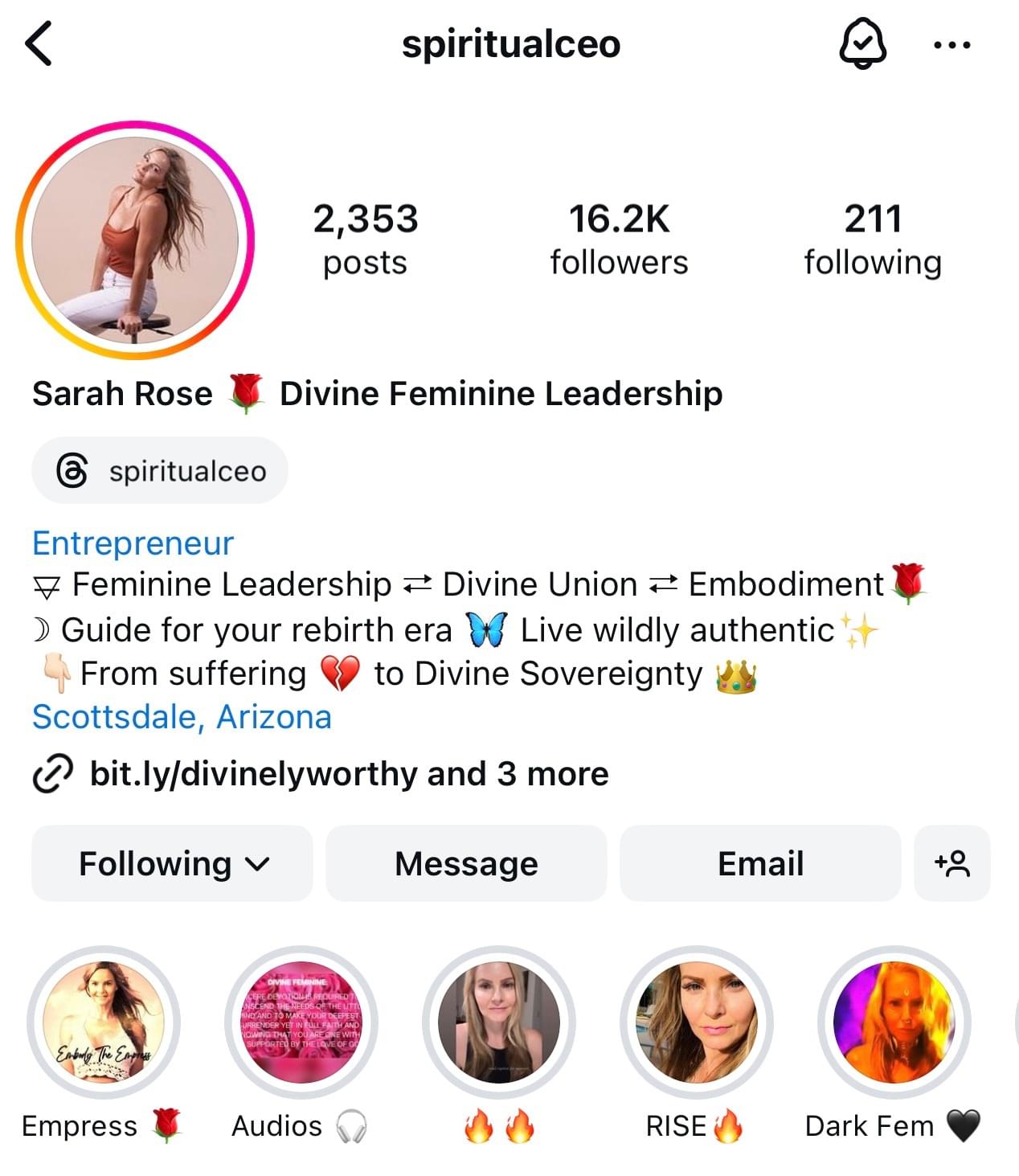Open the notification bell settings
The height and width of the screenshot is (1176, 1019).
862,44
